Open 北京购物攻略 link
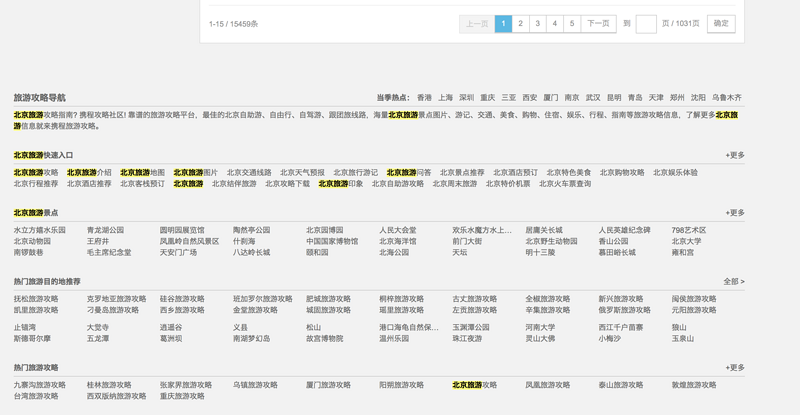The height and width of the screenshot is (415, 800). (x=622, y=173)
